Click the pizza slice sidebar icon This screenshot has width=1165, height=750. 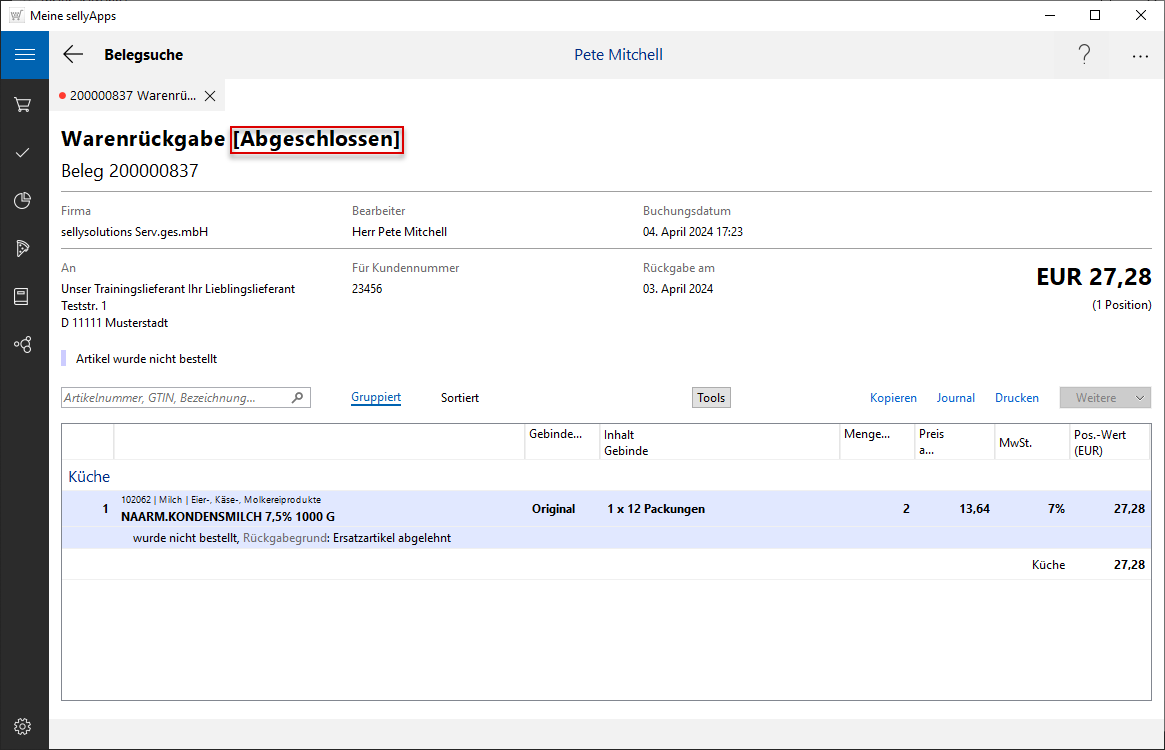[23, 249]
